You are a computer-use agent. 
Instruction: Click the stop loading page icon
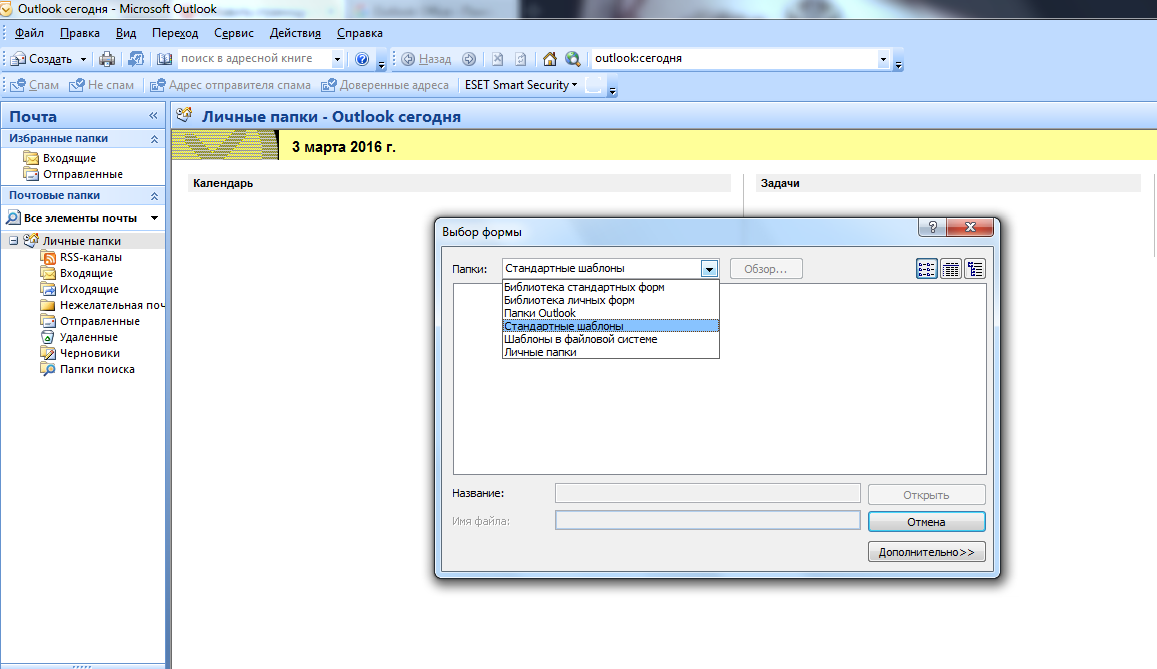[x=497, y=59]
